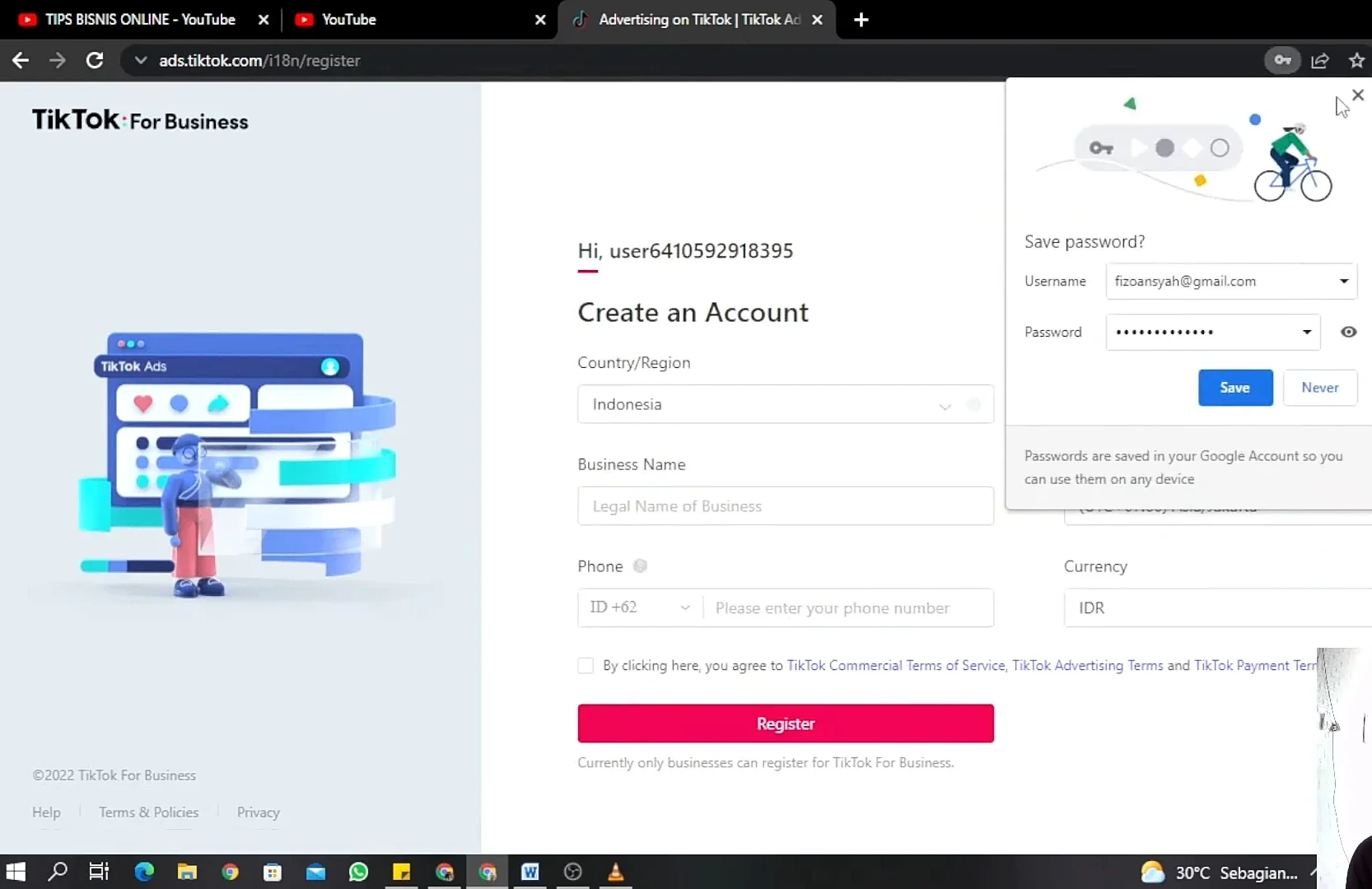Image resolution: width=1372 pixels, height=889 pixels.
Task: Open File Explorer from taskbar
Action: pos(187,872)
